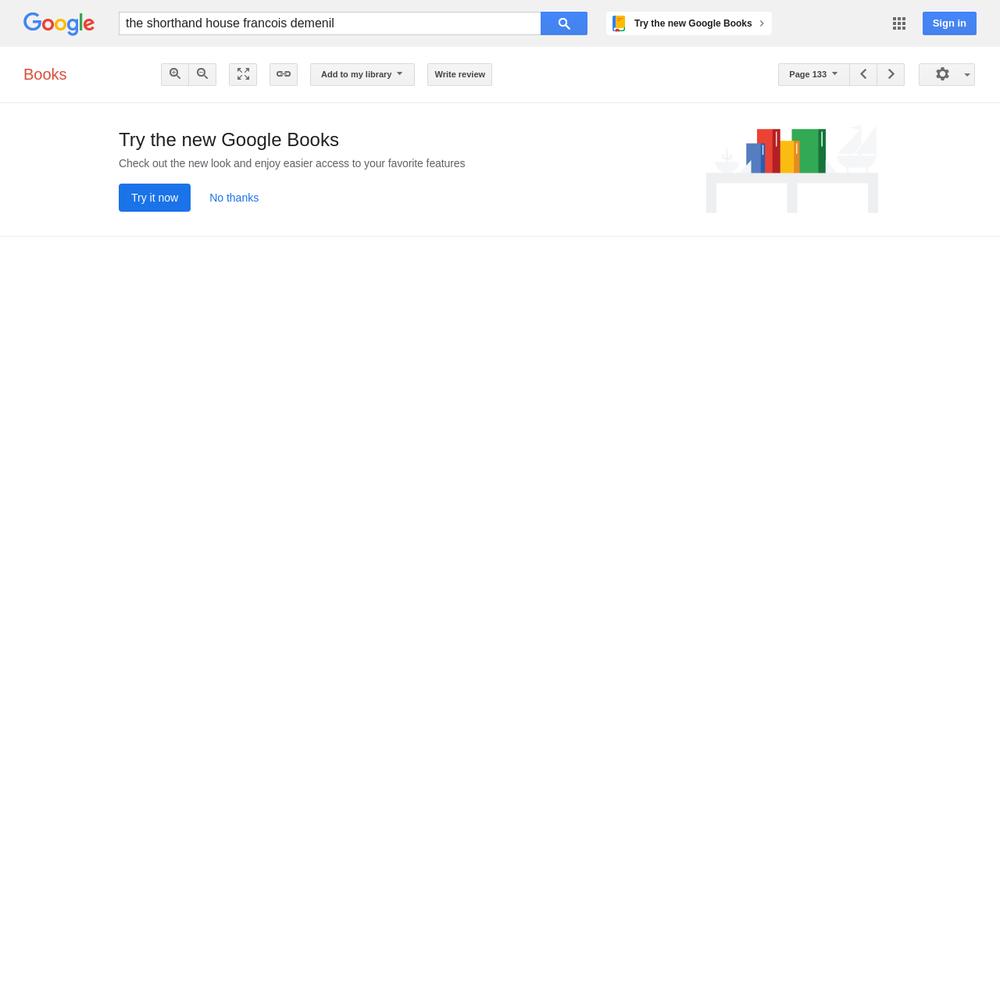Open the Try the new Google Books banner
1000x1000 pixels.
coord(689,24)
